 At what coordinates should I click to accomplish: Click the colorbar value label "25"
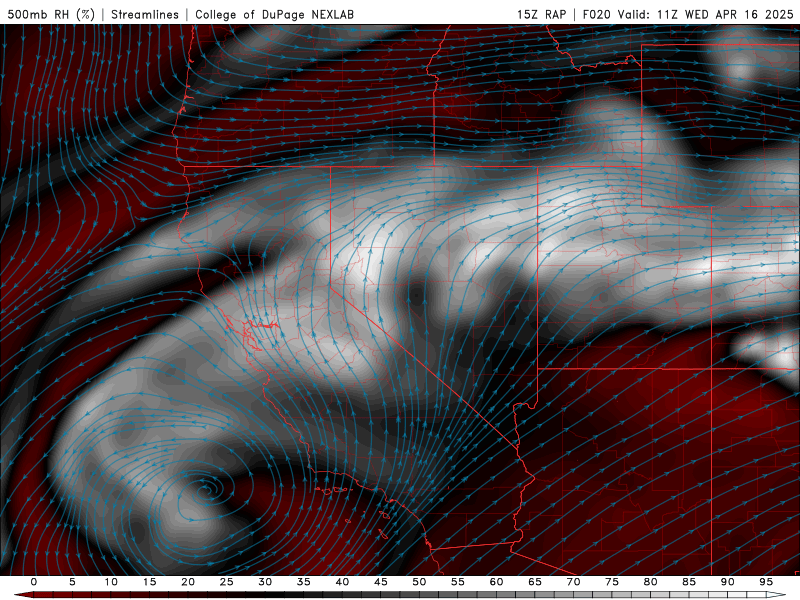pos(227,582)
